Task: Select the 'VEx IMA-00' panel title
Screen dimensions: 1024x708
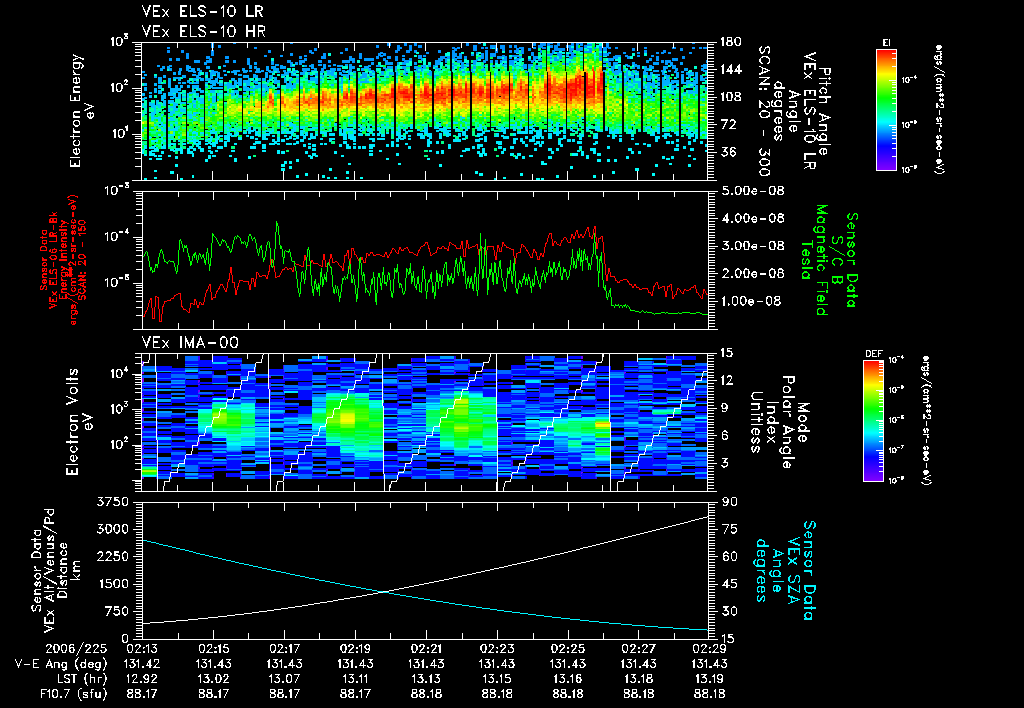Action: (190, 342)
